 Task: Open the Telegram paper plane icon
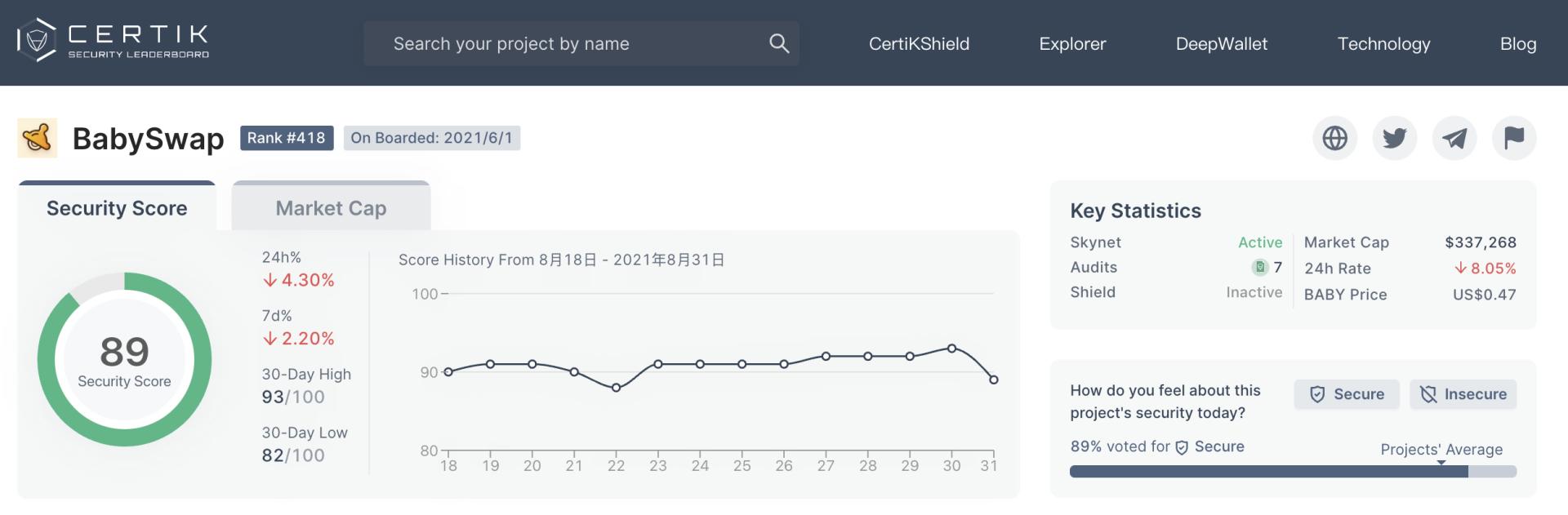pyautogui.click(x=1454, y=138)
